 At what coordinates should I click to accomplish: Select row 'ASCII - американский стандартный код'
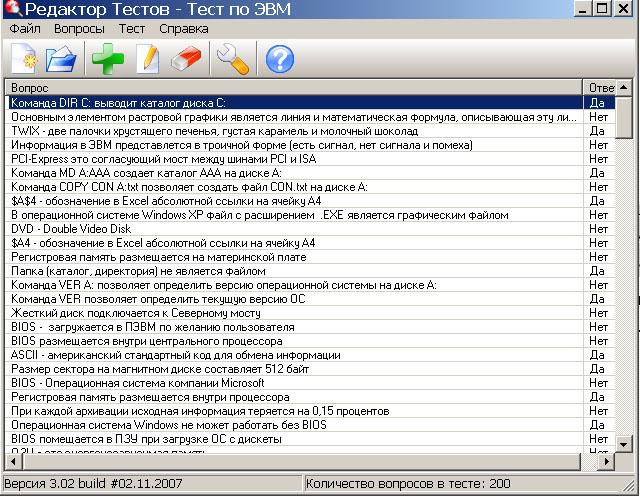click(310, 355)
